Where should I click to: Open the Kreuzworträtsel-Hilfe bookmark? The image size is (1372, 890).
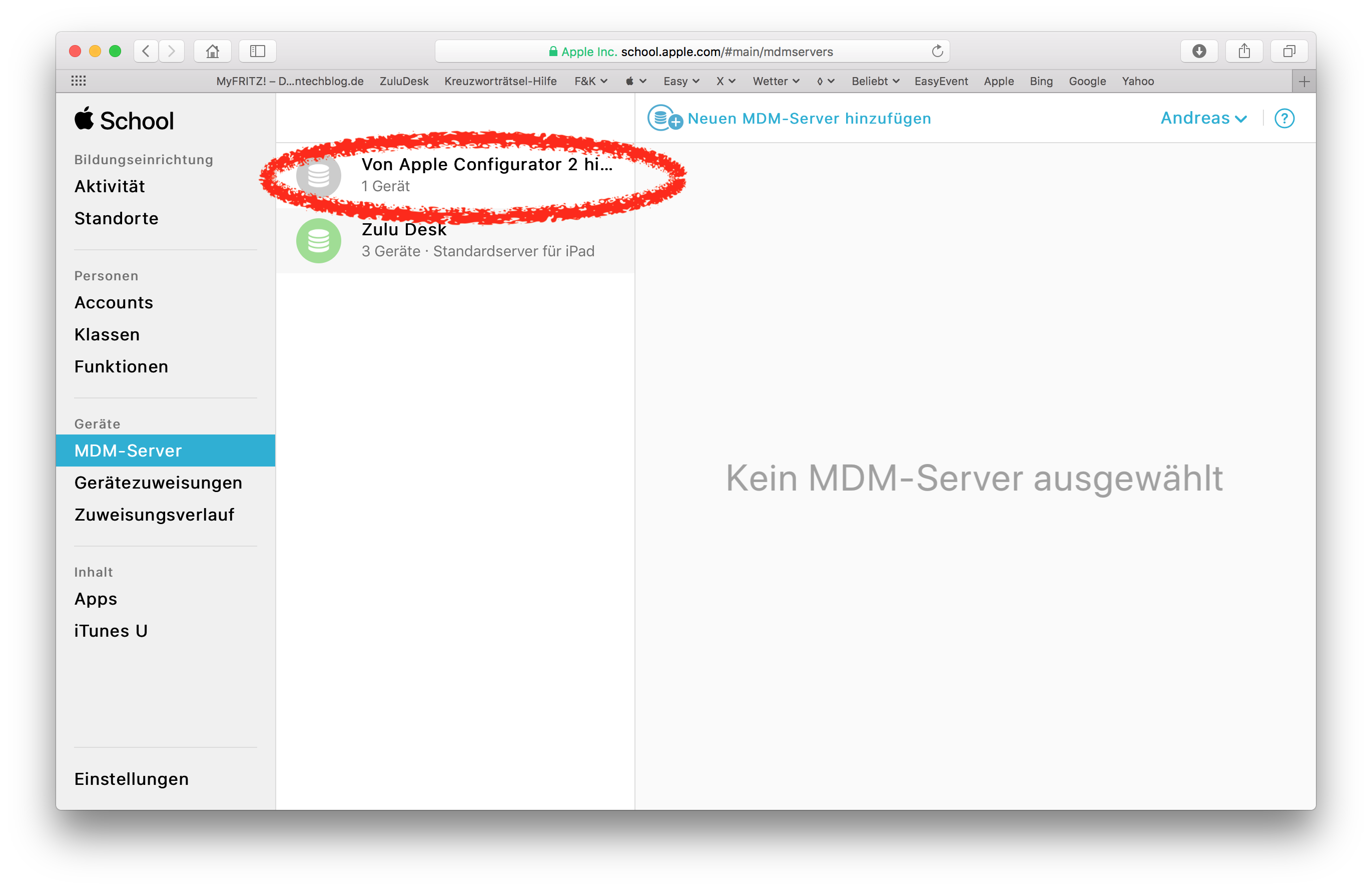(500, 81)
